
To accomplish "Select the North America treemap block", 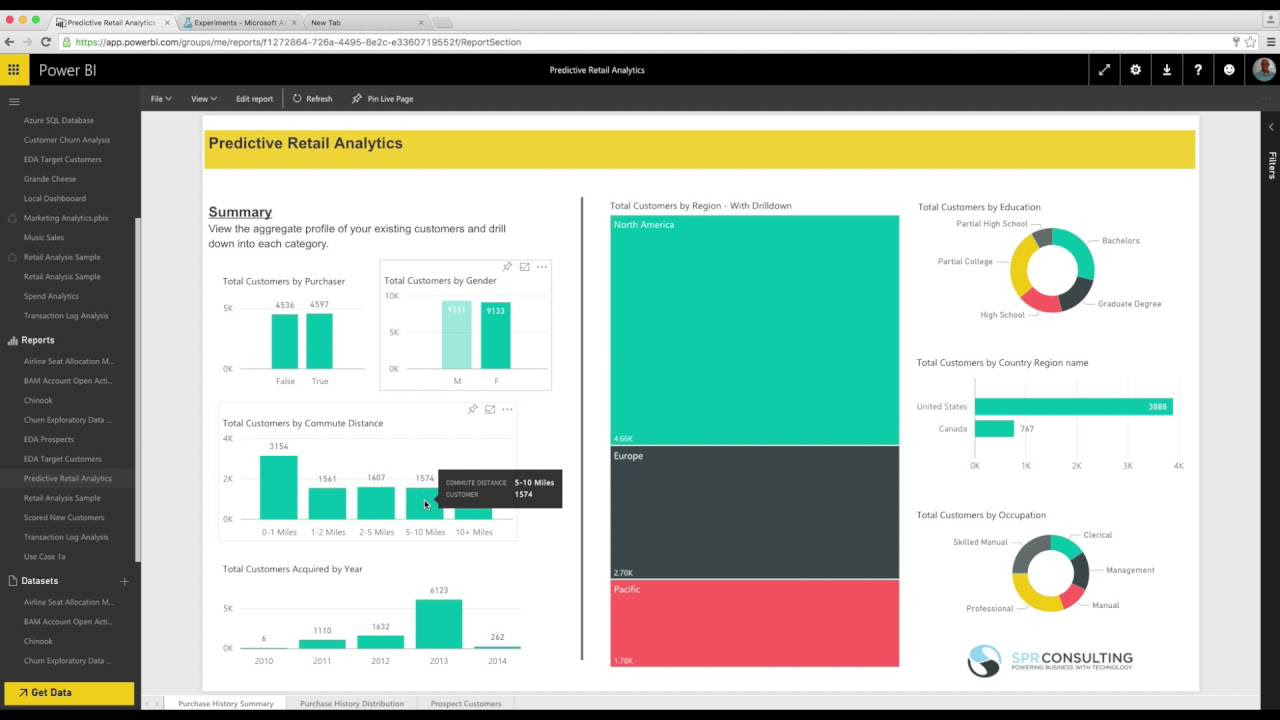I will 754,330.
